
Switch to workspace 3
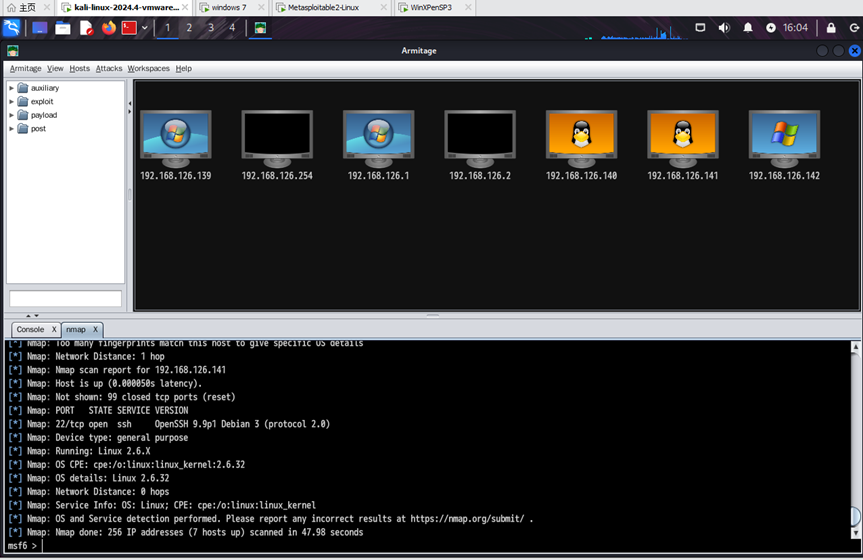click(211, 28)
